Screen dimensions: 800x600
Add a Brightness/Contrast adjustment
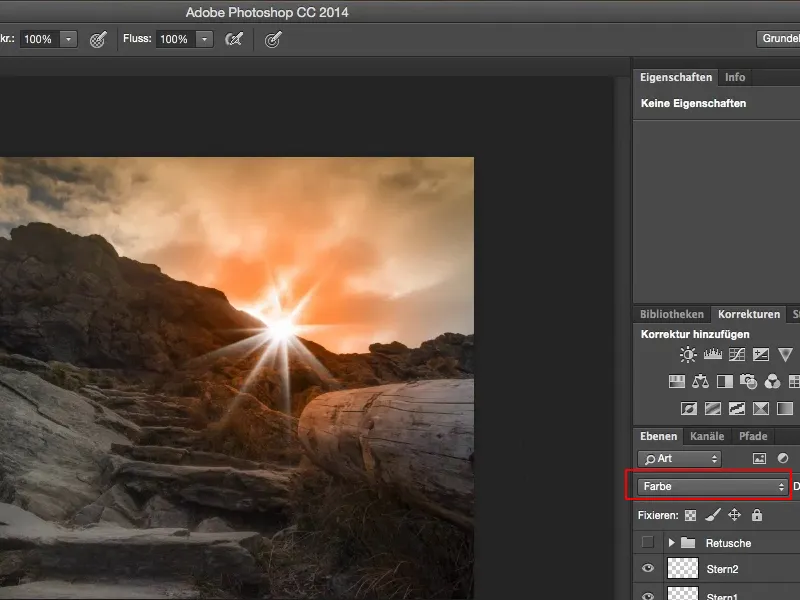pos(688,355)
